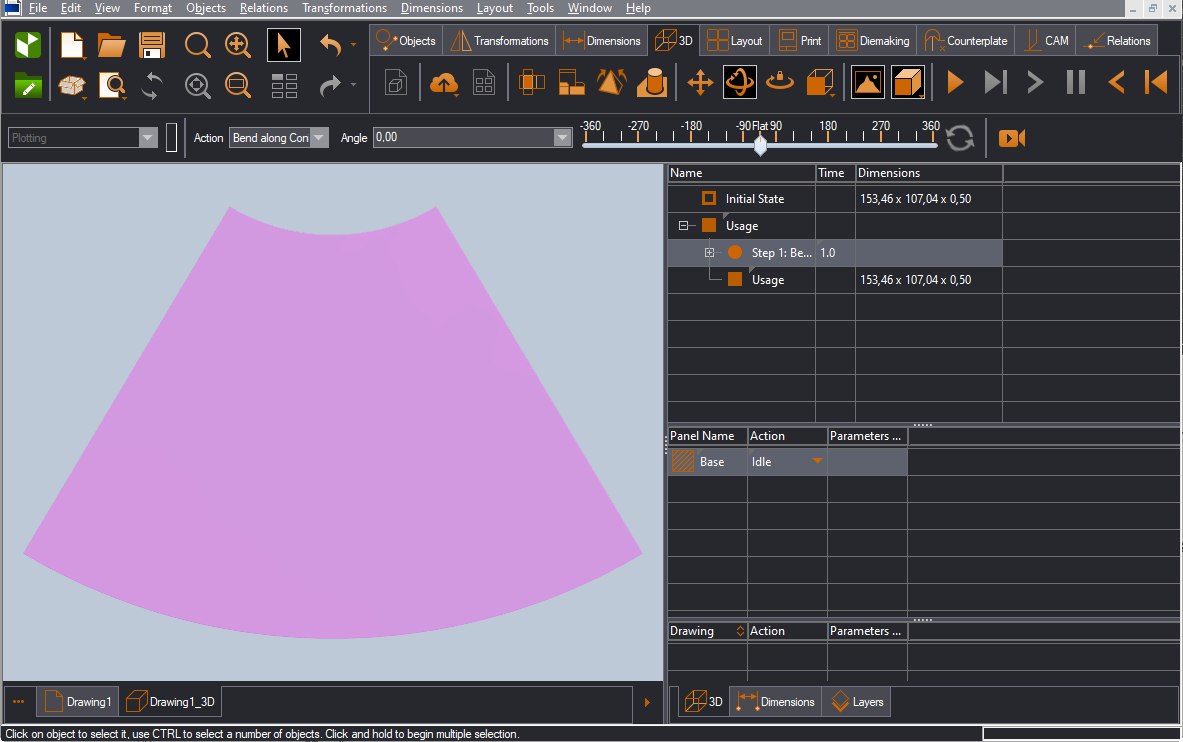Screen dimensions: 1183x742
Task: Click the Undo arrow icon
Action: (331, 45)
